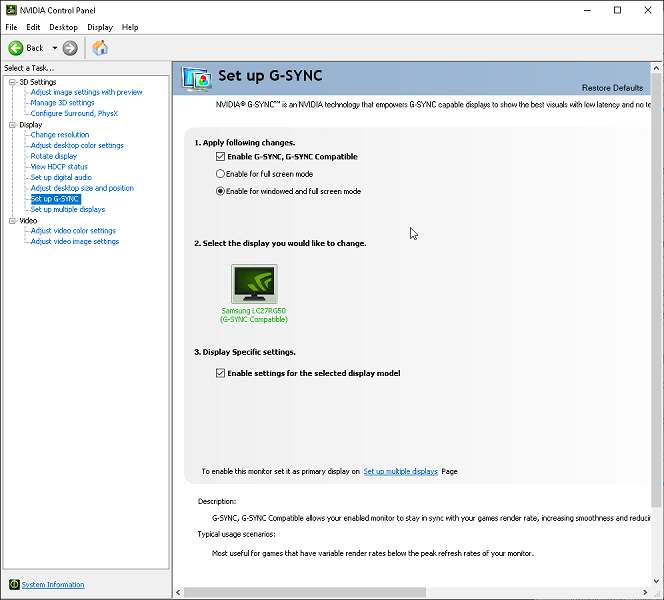664x600 pixels.
Task: Maximize the NVIDIA Control Panel window
Action: [617, 10]
